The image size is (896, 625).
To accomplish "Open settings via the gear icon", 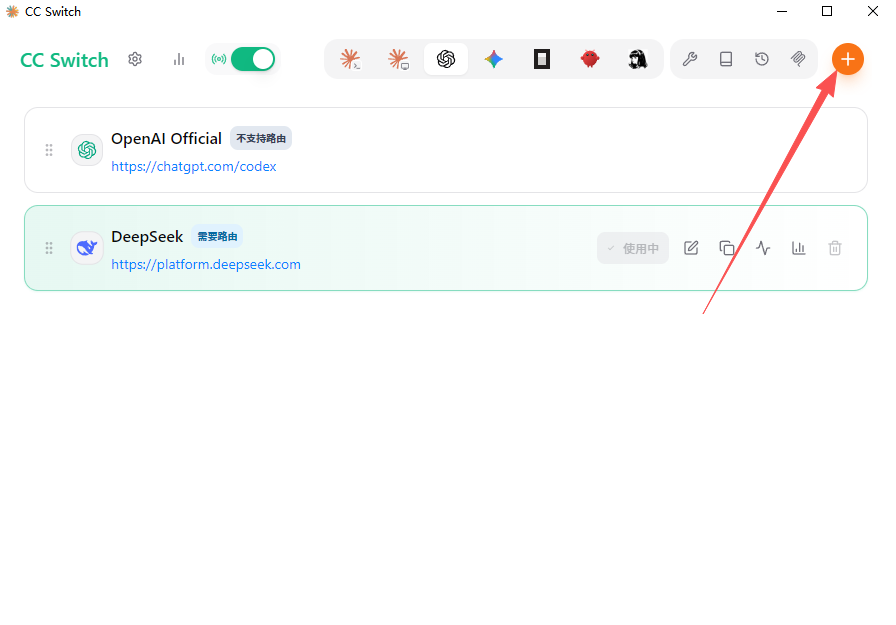I will click(135, 59).
